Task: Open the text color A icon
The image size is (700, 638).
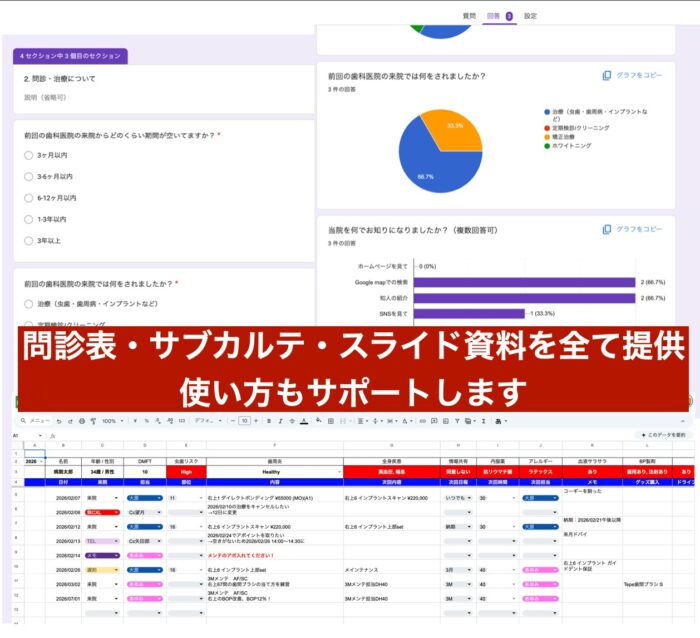Action: 304,421
